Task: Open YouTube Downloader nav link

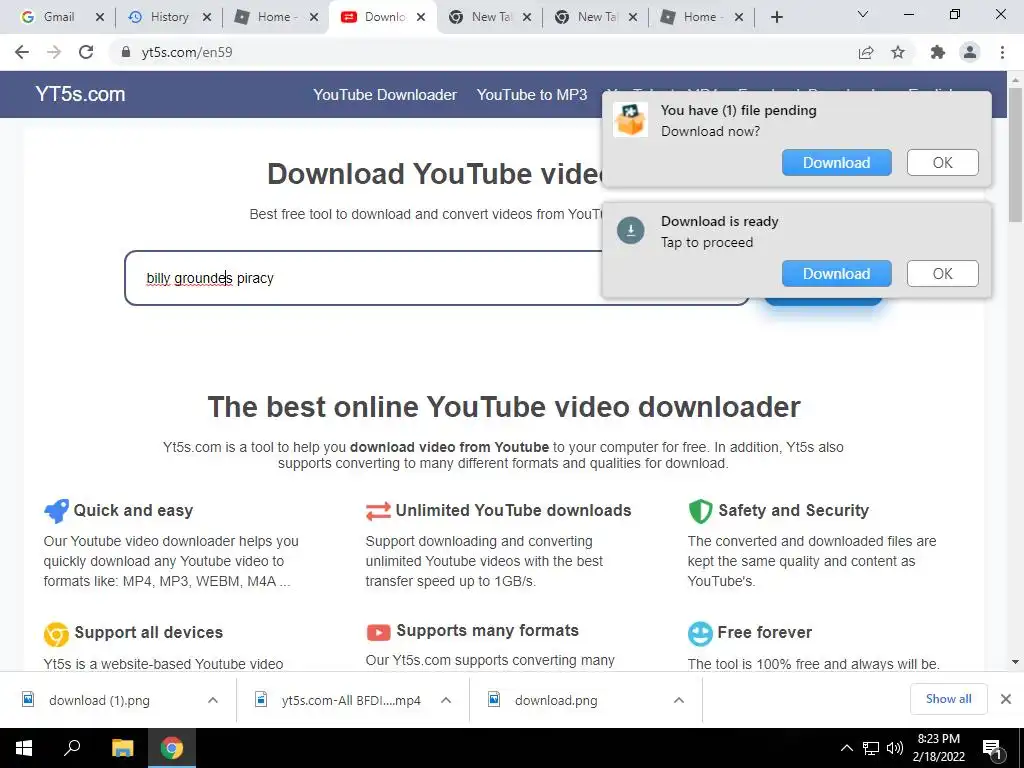Action: click(385, 95)
